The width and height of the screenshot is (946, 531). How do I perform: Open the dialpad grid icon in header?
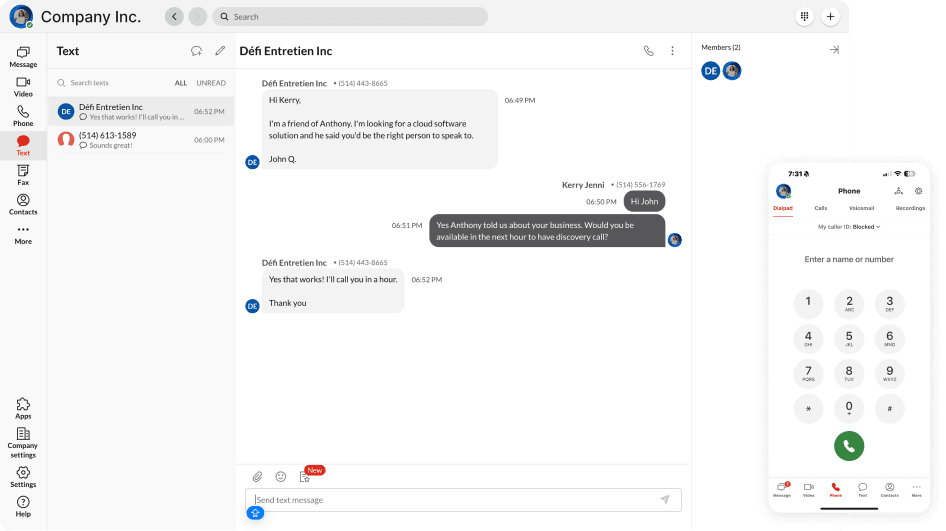tap(804, 17)
